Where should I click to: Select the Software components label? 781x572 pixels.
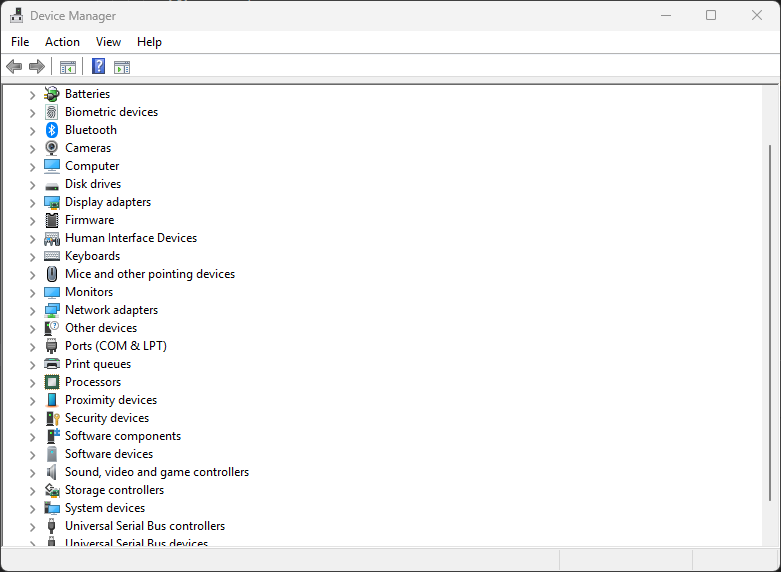click(x=123, y=435)
